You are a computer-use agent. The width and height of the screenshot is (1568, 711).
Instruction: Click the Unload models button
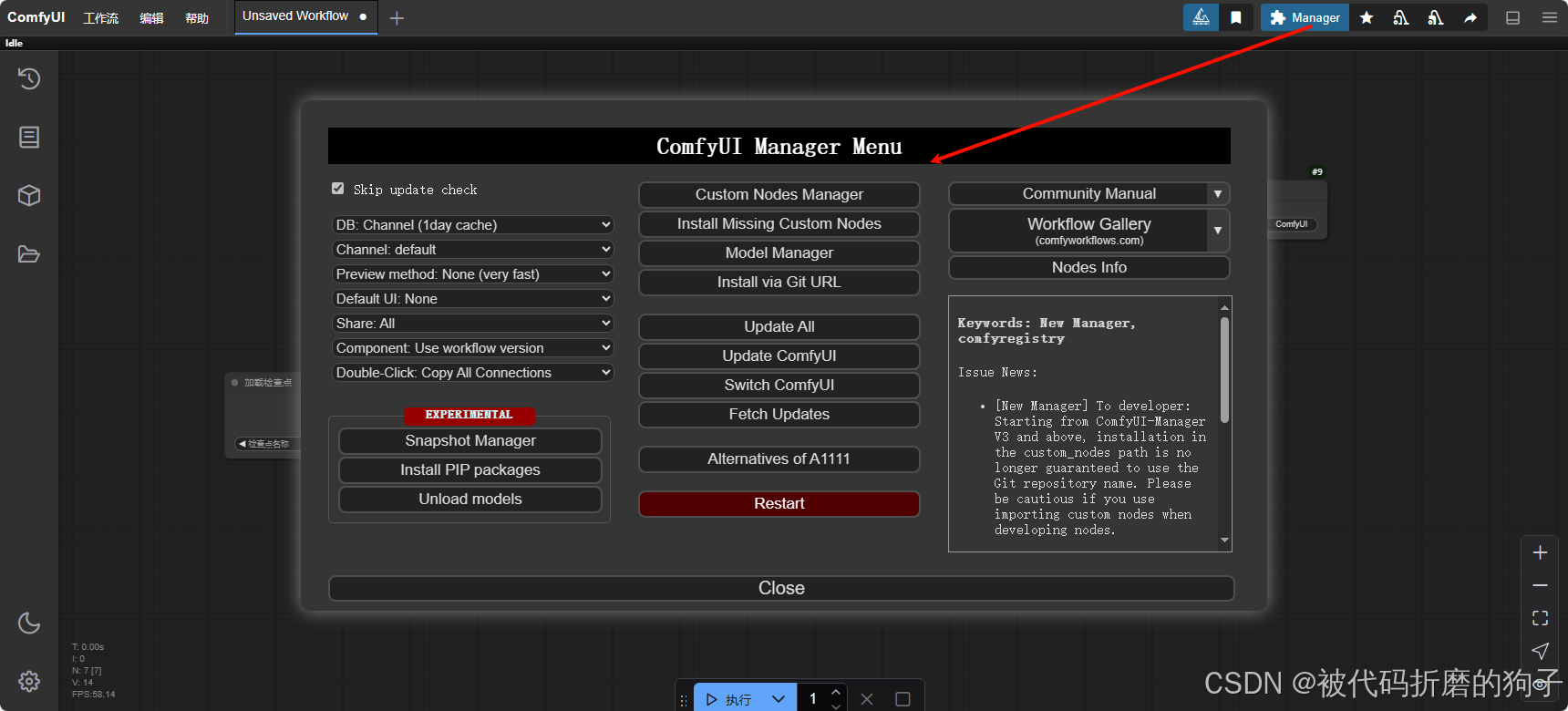470,499
